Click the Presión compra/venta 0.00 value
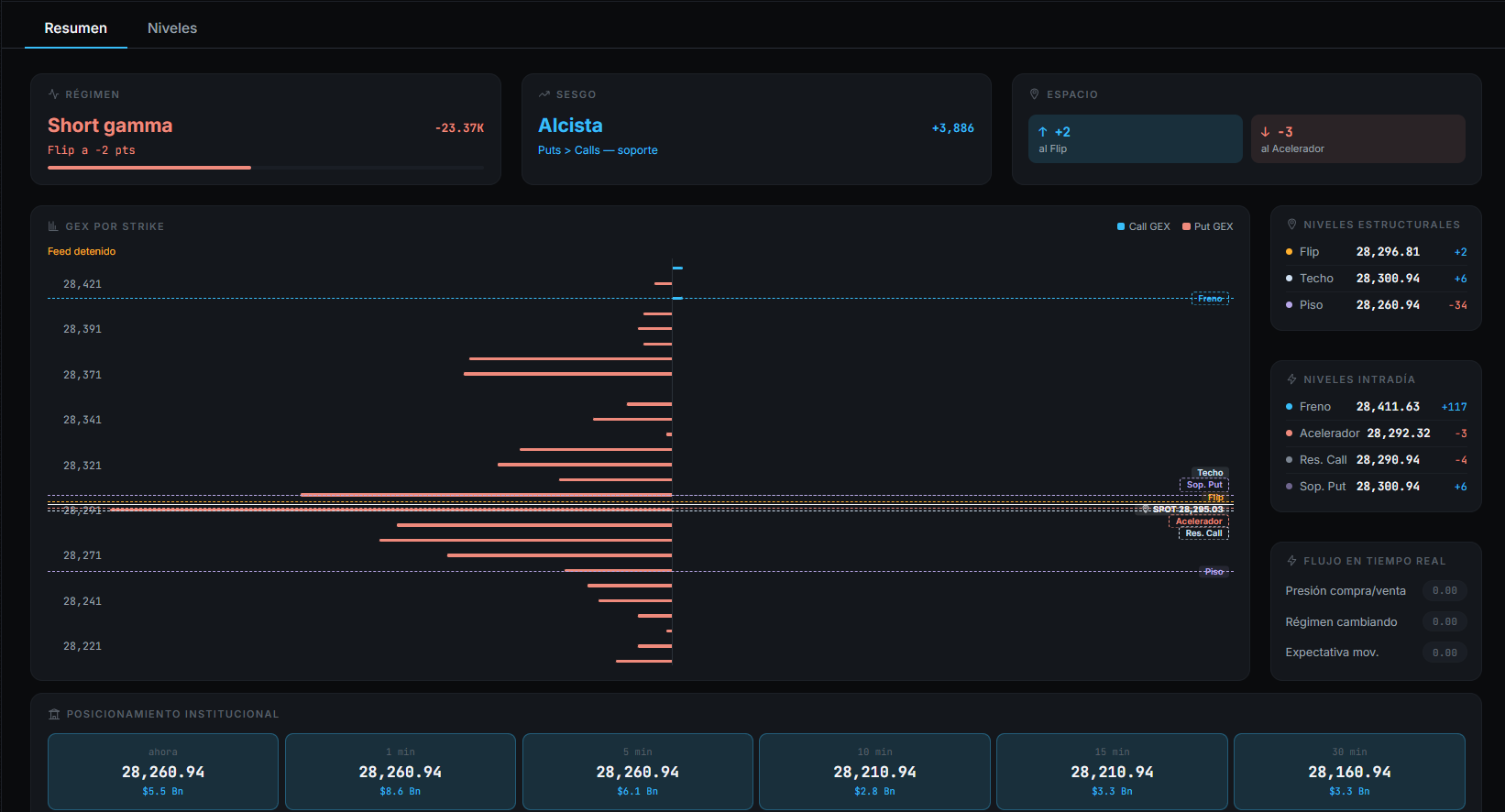This screenshot has width=1505, height=812. click(1445, 591)
